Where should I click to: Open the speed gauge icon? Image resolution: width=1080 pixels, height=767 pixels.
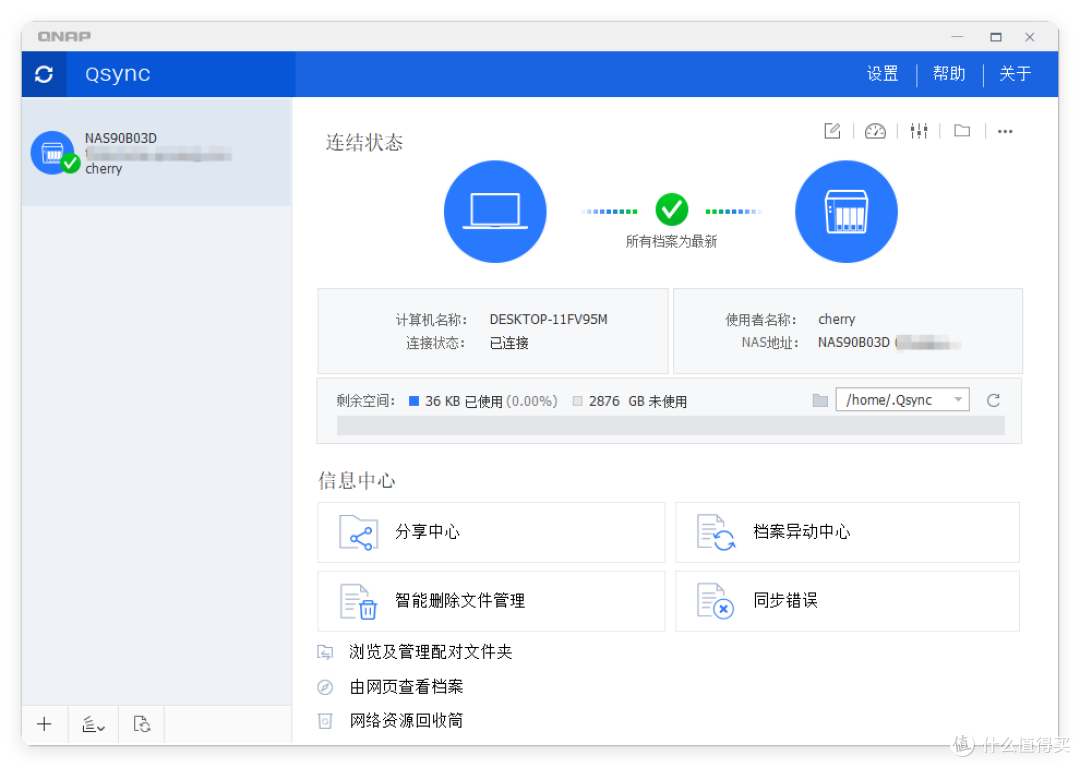click(x=875, y=131)
